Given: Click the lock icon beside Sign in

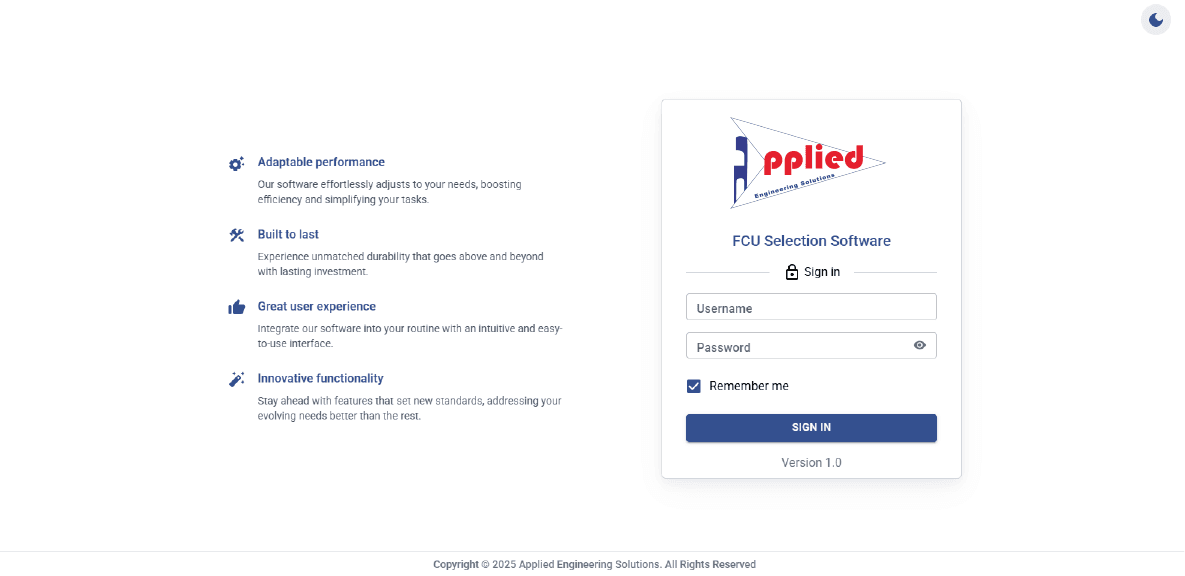Looking at the screenshot, I should click(x=791, y=272).
